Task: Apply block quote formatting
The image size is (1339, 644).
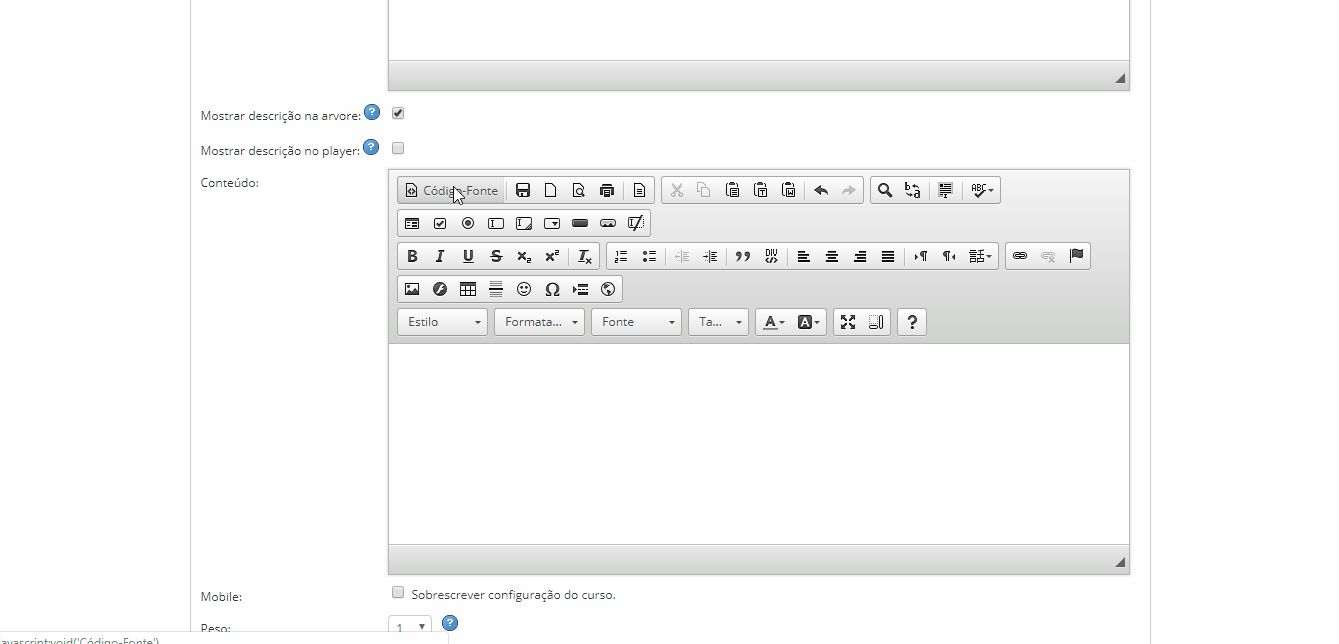Action: point(743,256)
